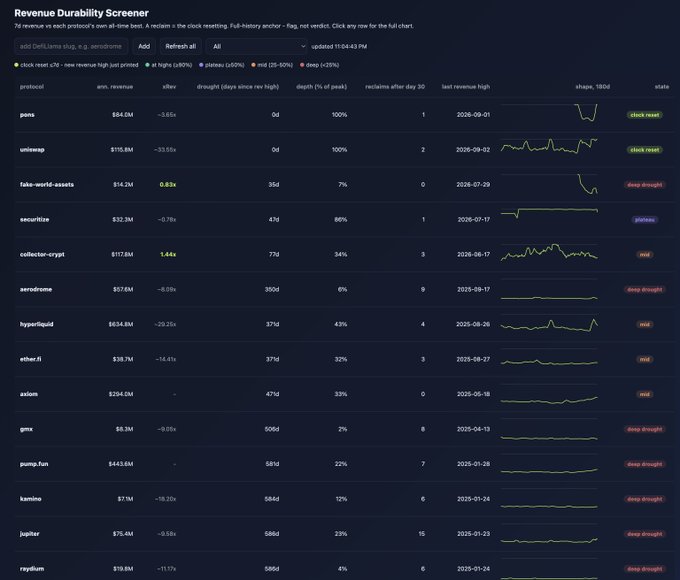Click the Refresh all button
The width and height of the screenshot is (680, 580).
point(180,46)
